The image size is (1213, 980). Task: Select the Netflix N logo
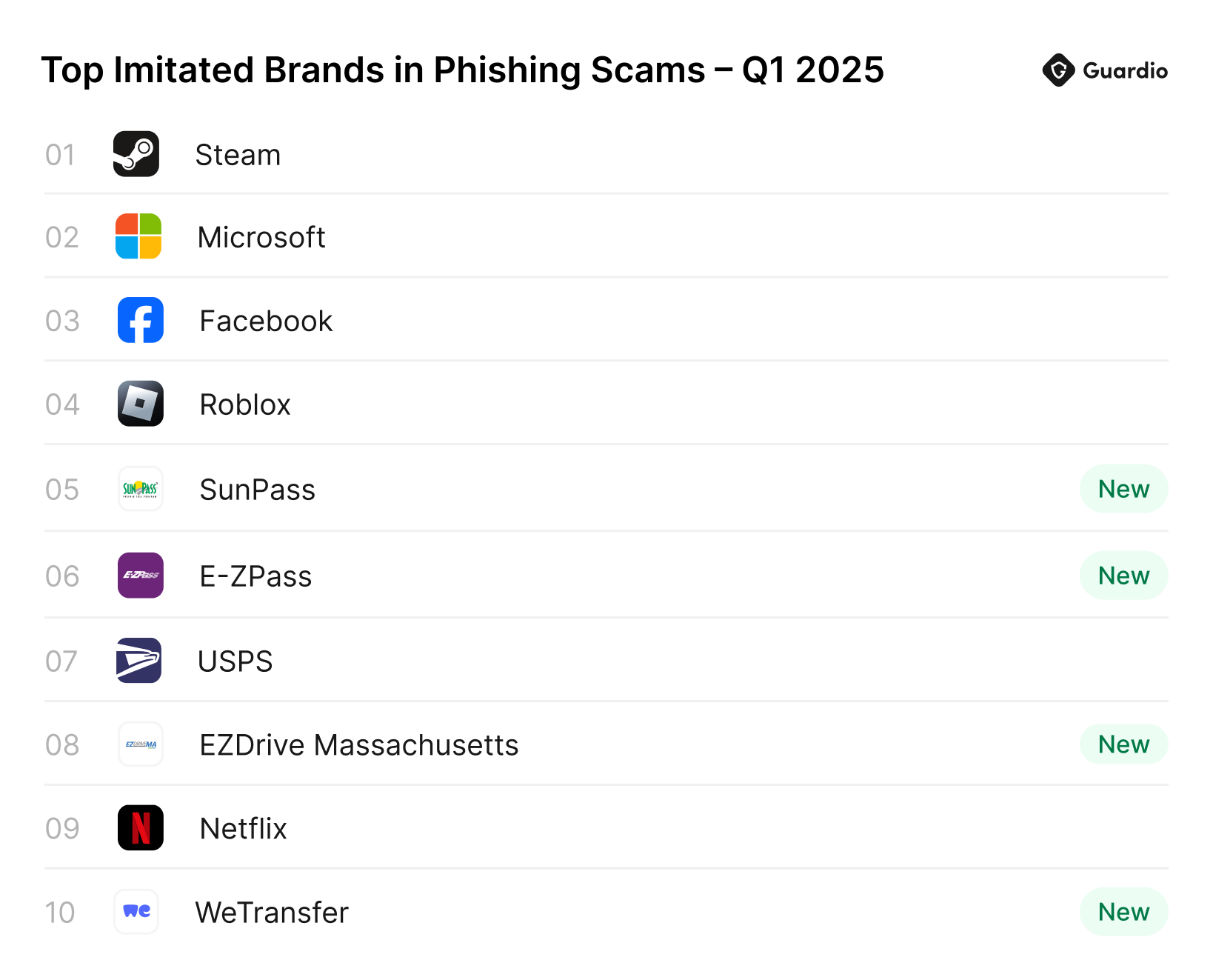141,827
